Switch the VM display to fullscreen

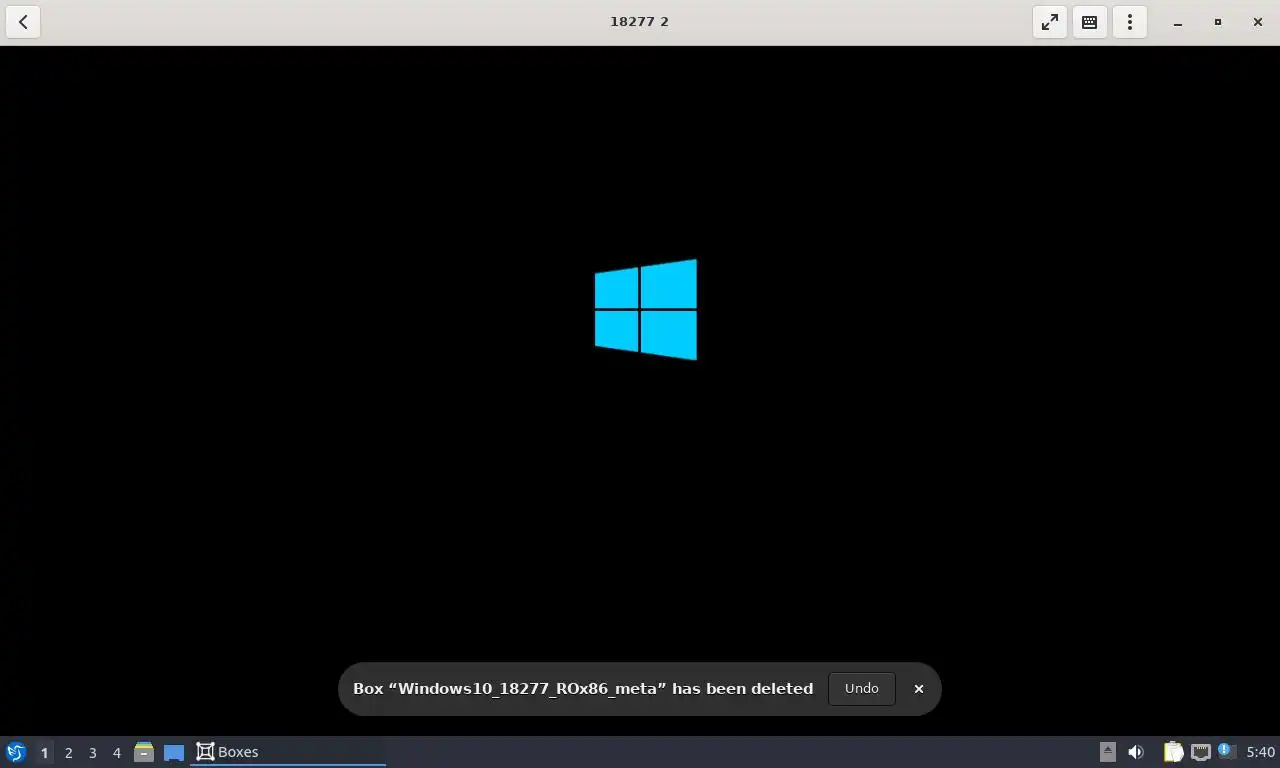point(1050,22)
